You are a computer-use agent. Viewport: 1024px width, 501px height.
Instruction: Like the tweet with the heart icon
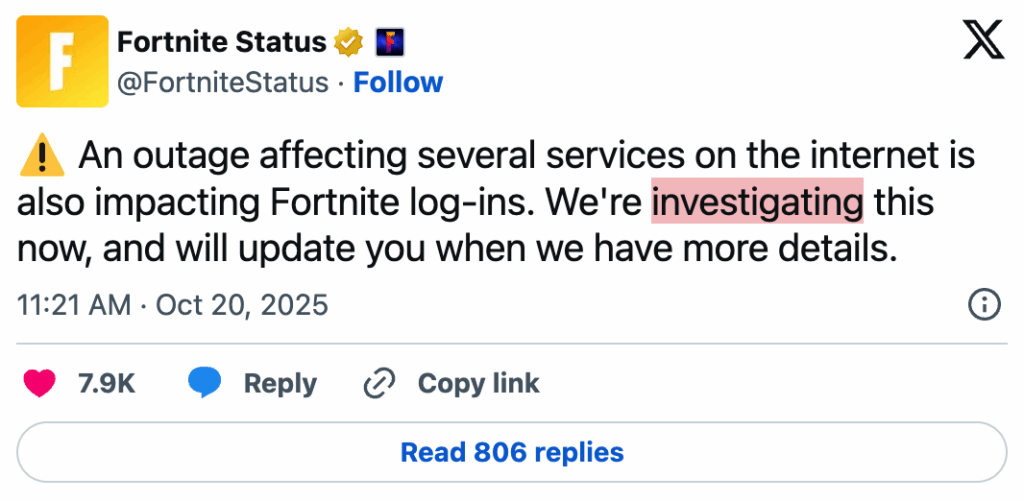(x=40, y=383)
